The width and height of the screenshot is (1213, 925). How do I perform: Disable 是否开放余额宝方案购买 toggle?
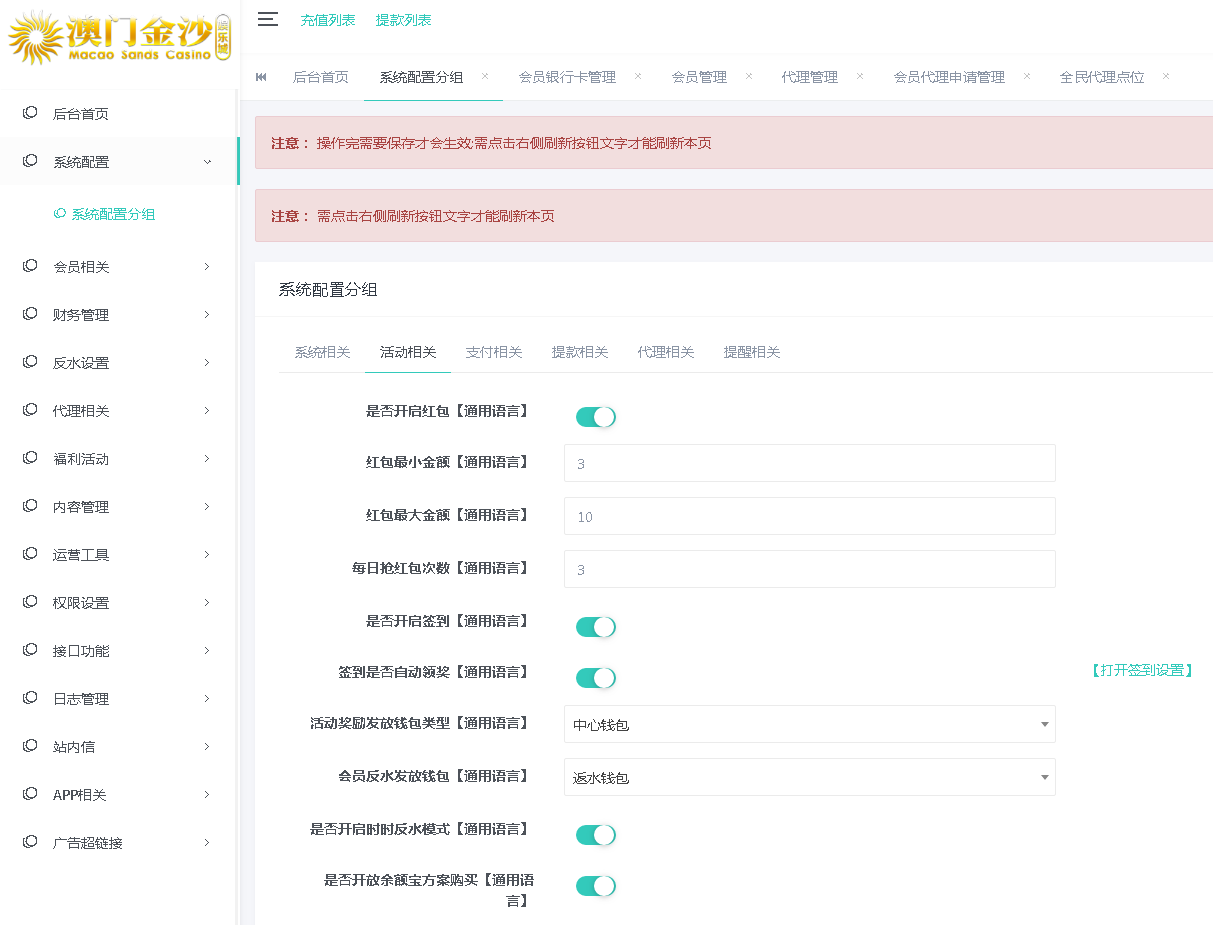click(x=595, y=885)
